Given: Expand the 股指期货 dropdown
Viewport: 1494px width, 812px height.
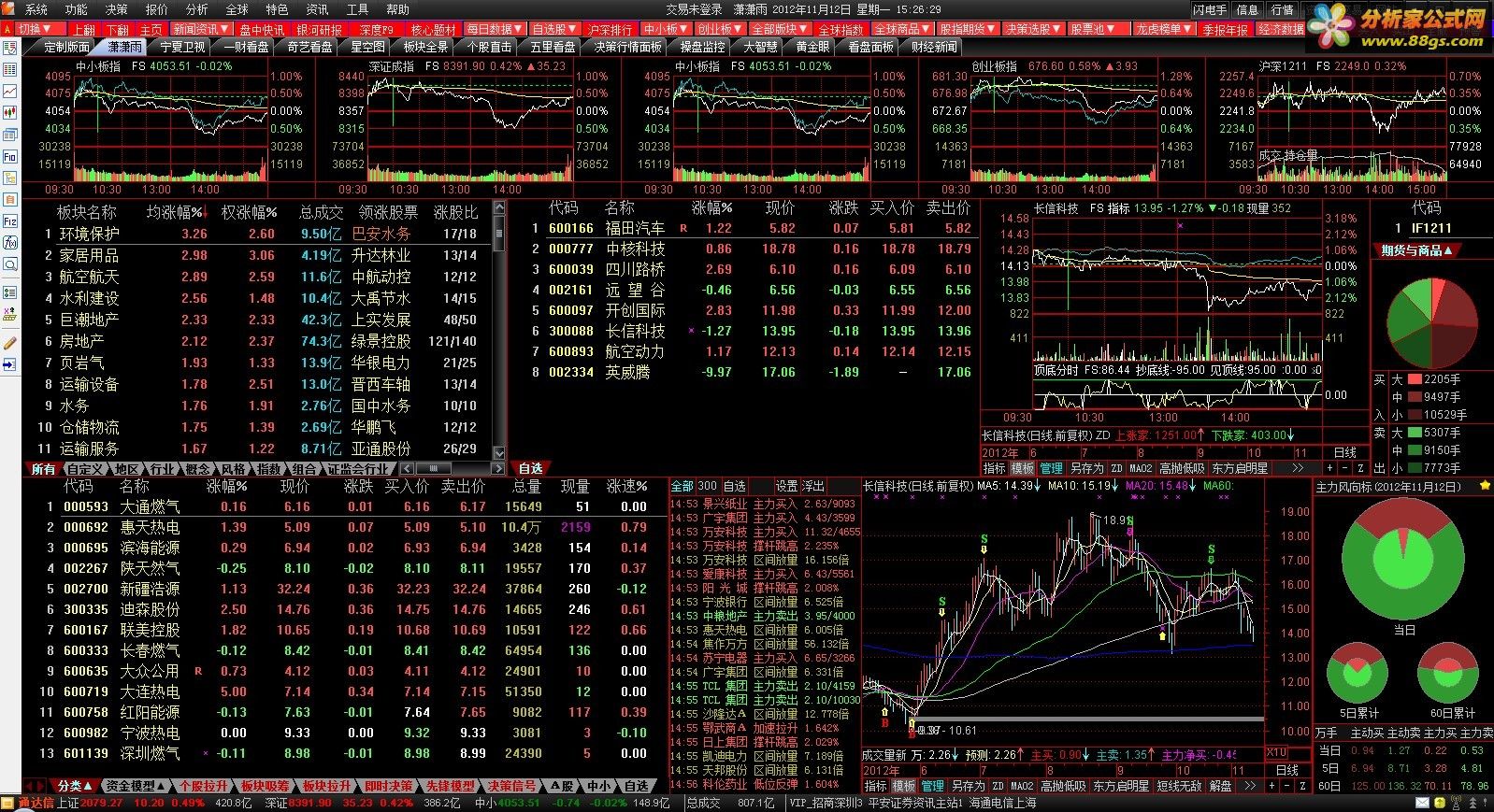Looking at the screenshot, I should tap(968, 29).
